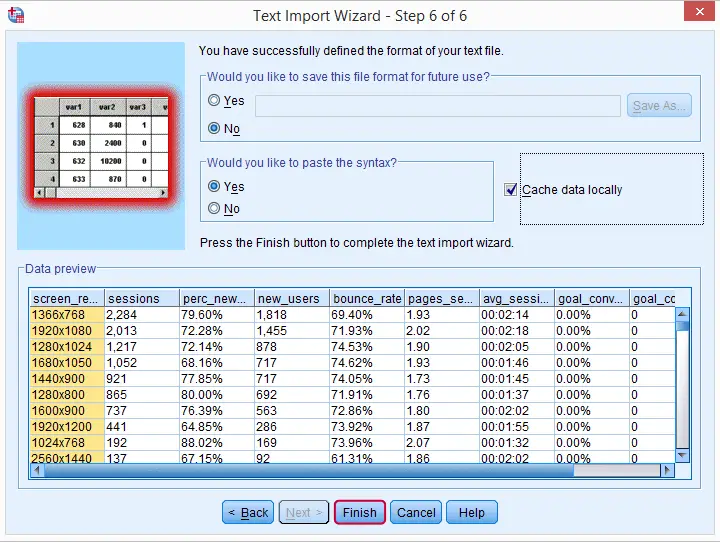This screenshot has height=542, width=720.
Task: Click the data preview horizontal scrollbar thumb
Action: (x=309, y=470)
